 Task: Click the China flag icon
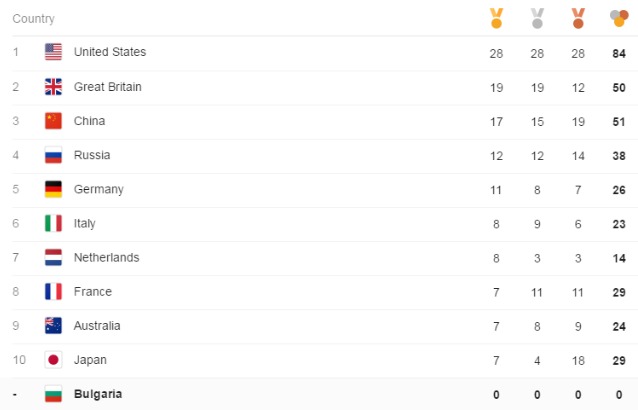point(54,121)
